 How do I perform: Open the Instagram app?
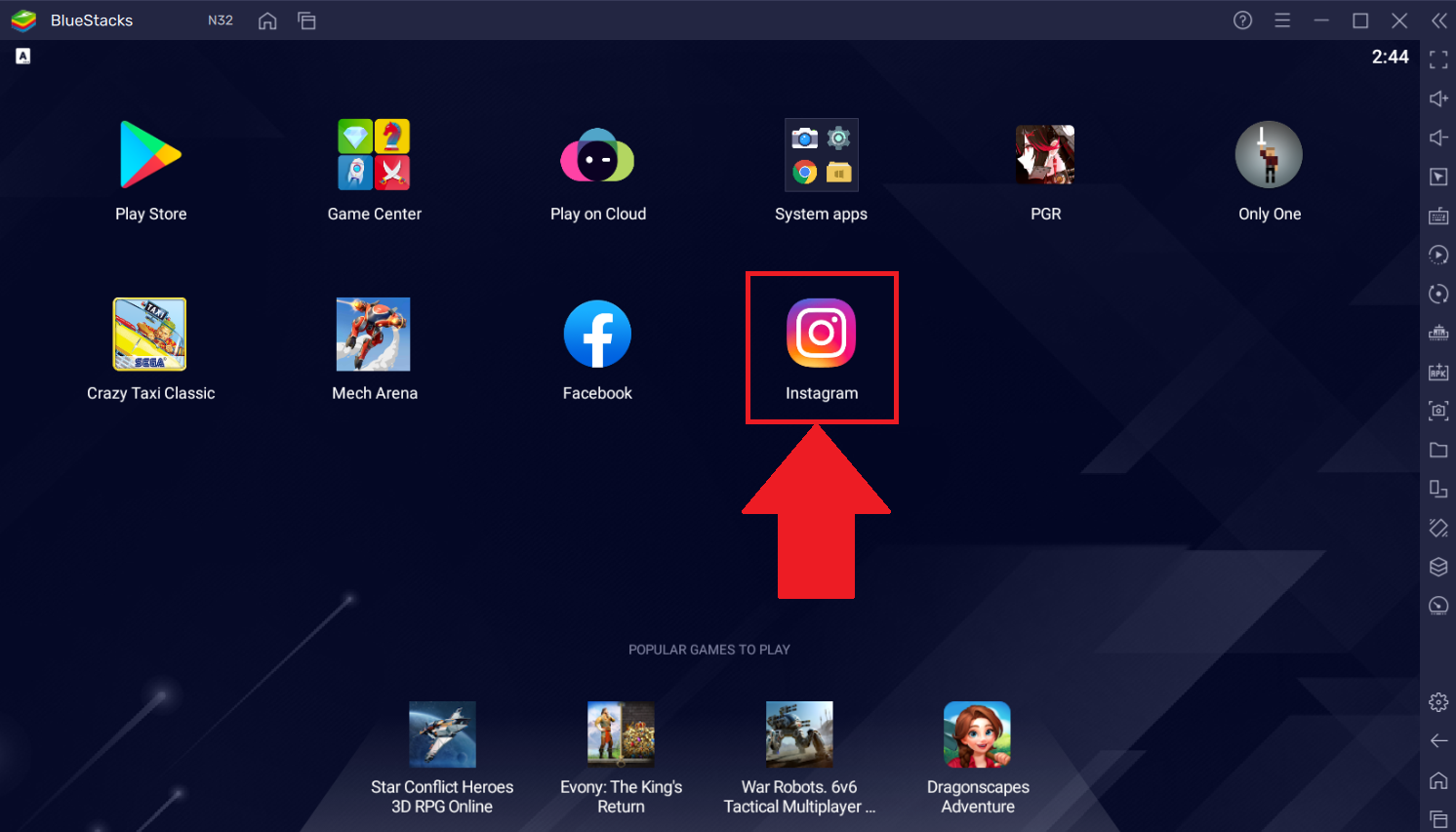pos(822,334)
